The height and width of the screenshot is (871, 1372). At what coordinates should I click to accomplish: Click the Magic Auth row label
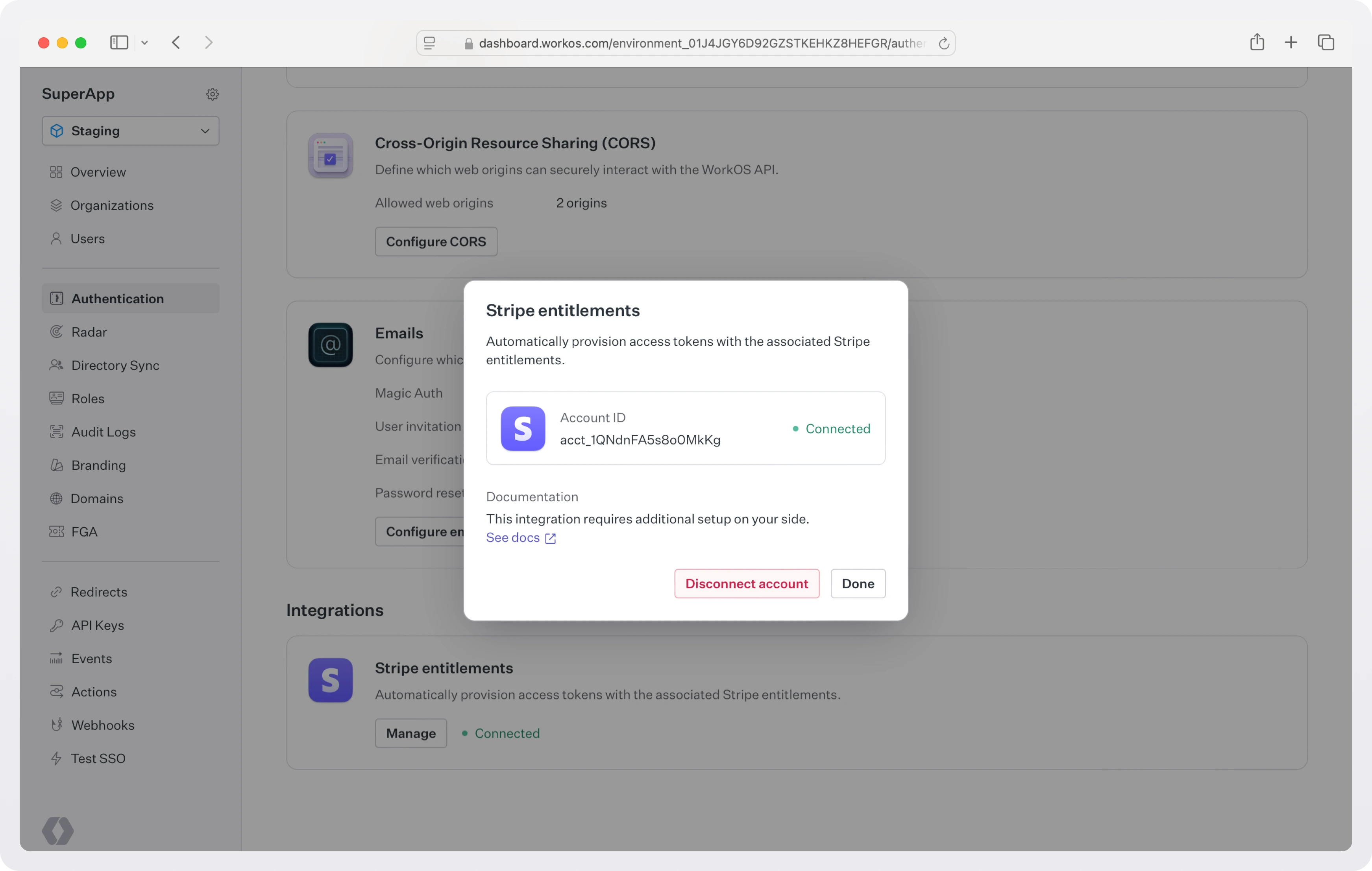(409, 394)
